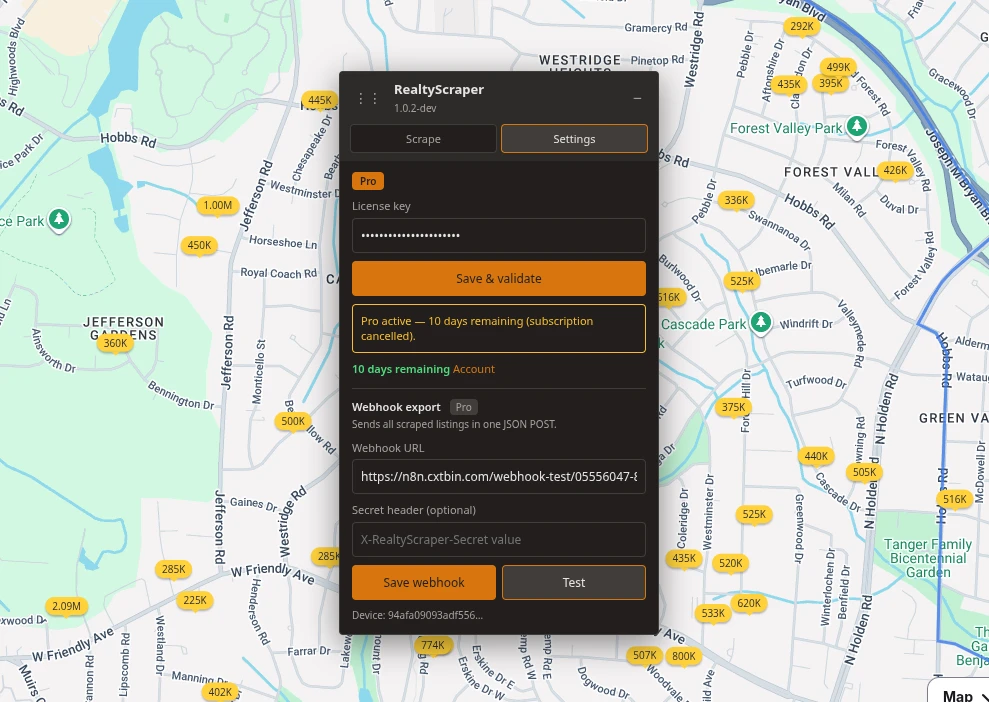Select the 435K marker near Afton Shire Dr
This screenshot has width=989, height=702.
(x=788, y=85)
